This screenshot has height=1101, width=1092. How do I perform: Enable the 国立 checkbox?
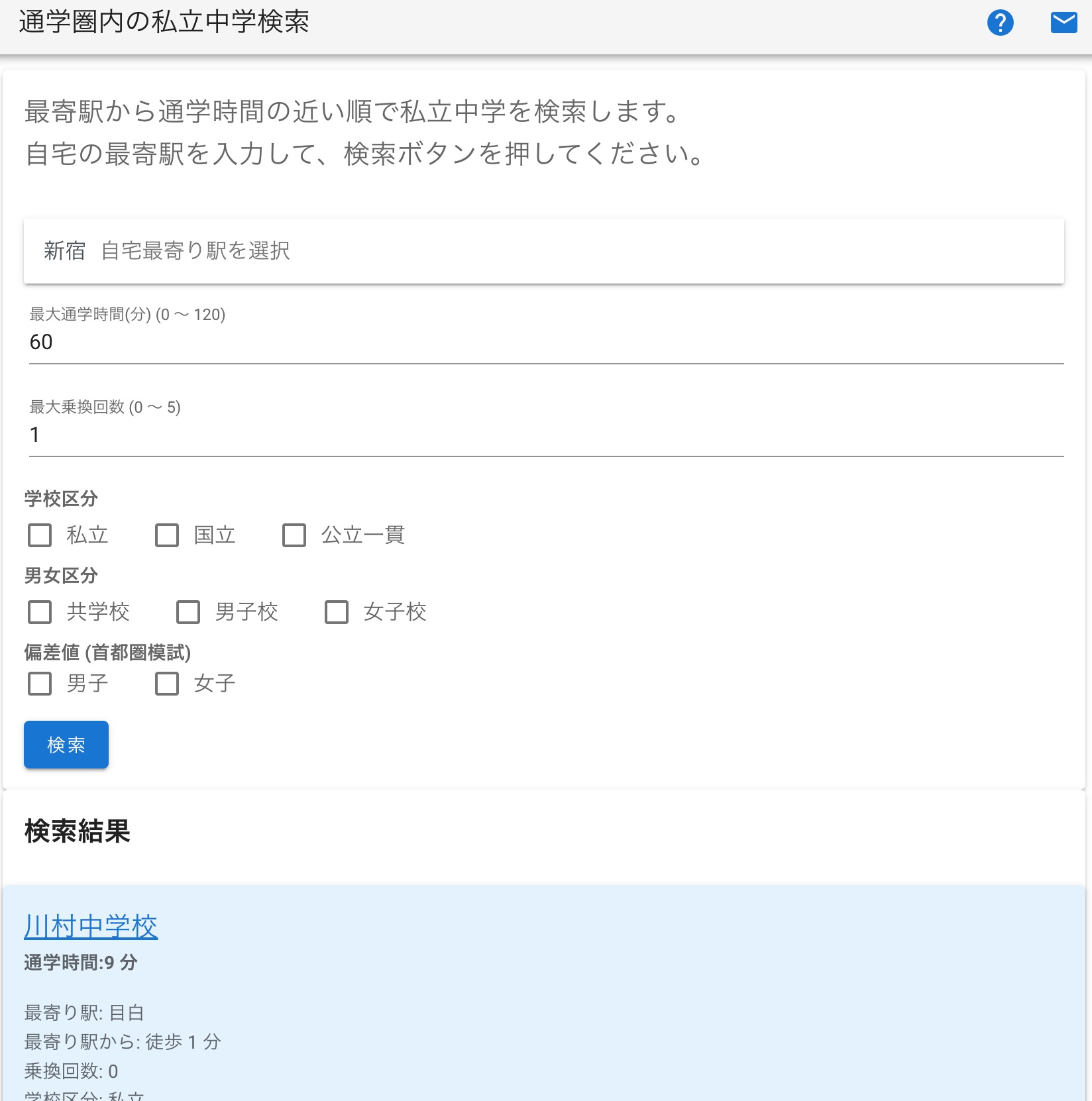point(166,535)
